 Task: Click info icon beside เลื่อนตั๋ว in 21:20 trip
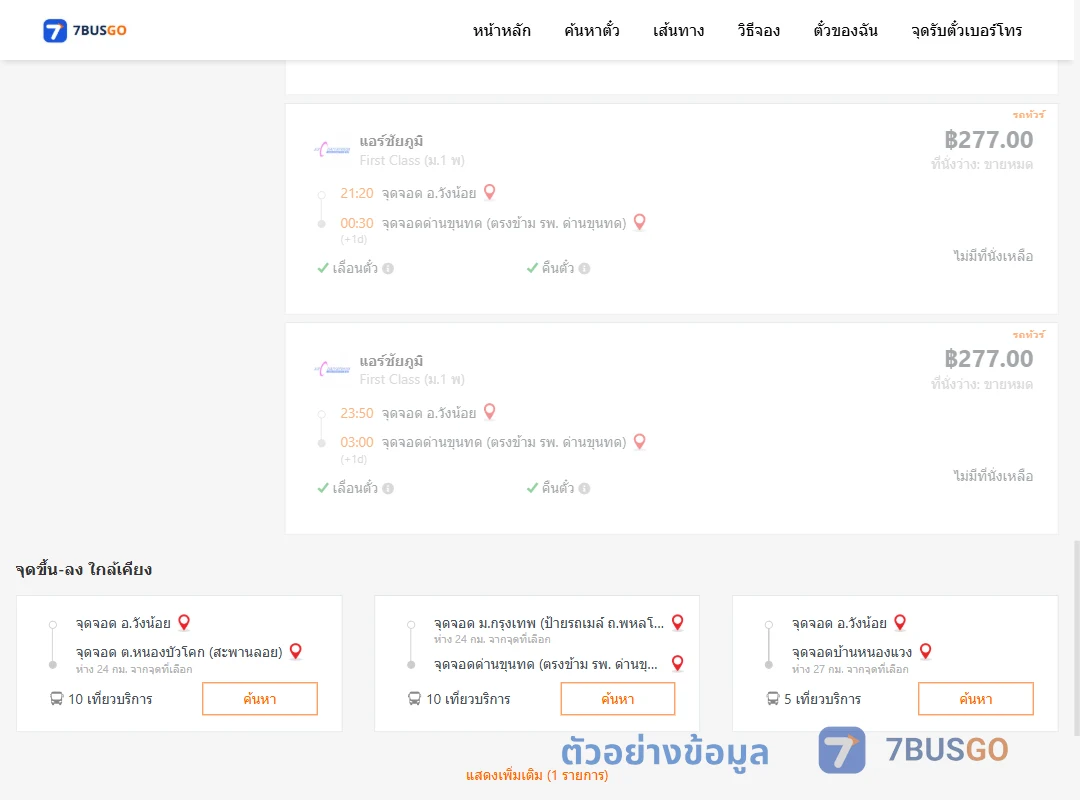click(x=388, y=269)
